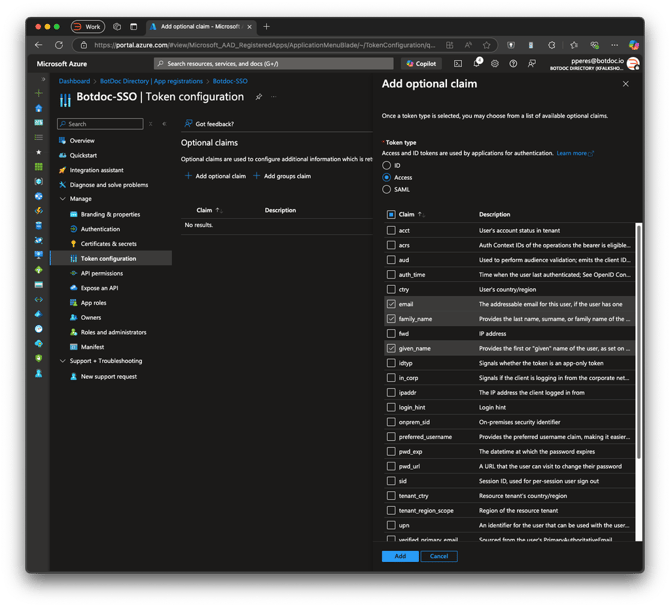Click Create a resource plus icon

click(x=38, y=93)
